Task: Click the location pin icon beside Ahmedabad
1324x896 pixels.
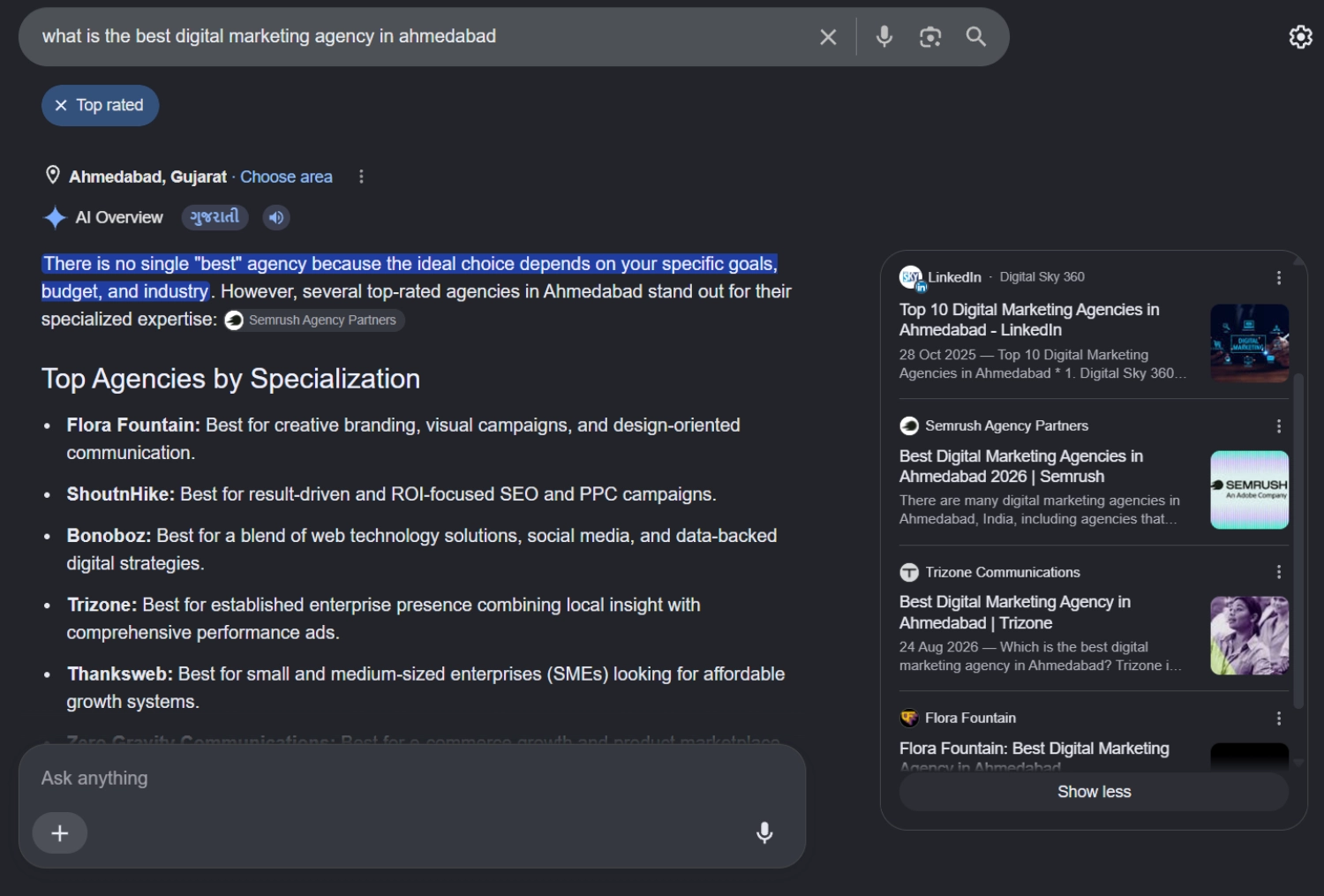Action: click(53, 175)
